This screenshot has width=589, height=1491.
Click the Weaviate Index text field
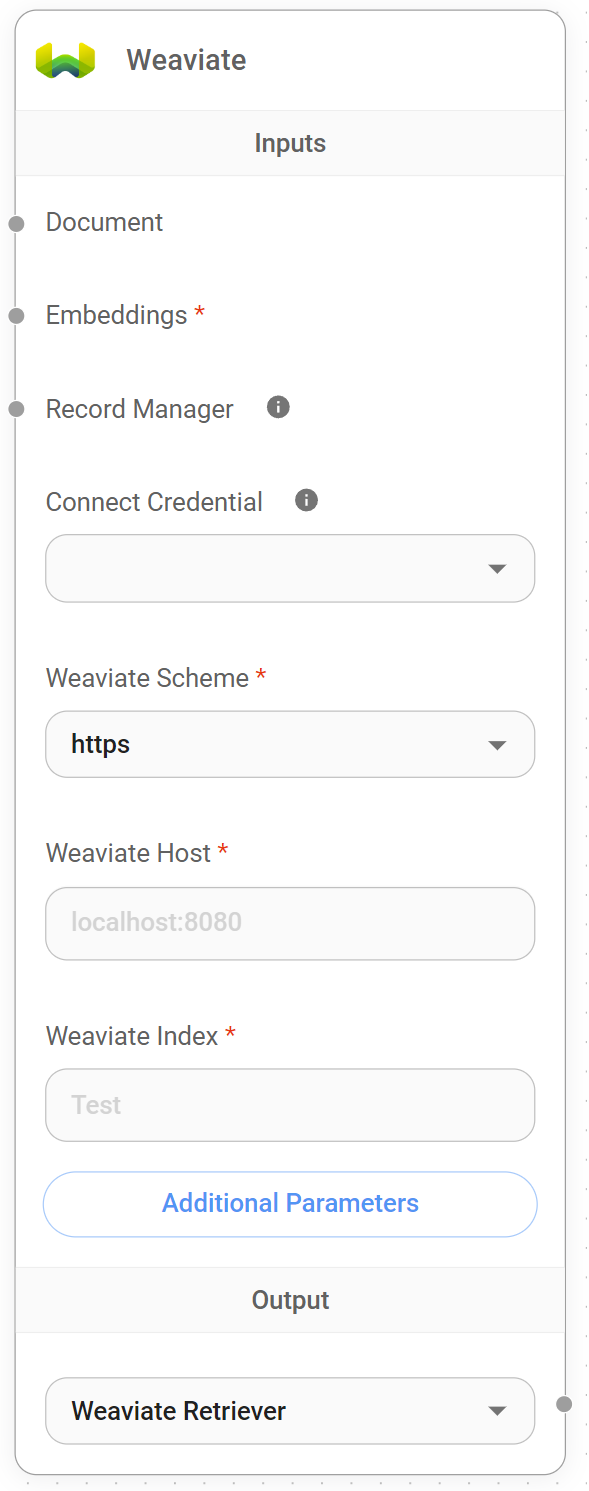[290, 1105]
